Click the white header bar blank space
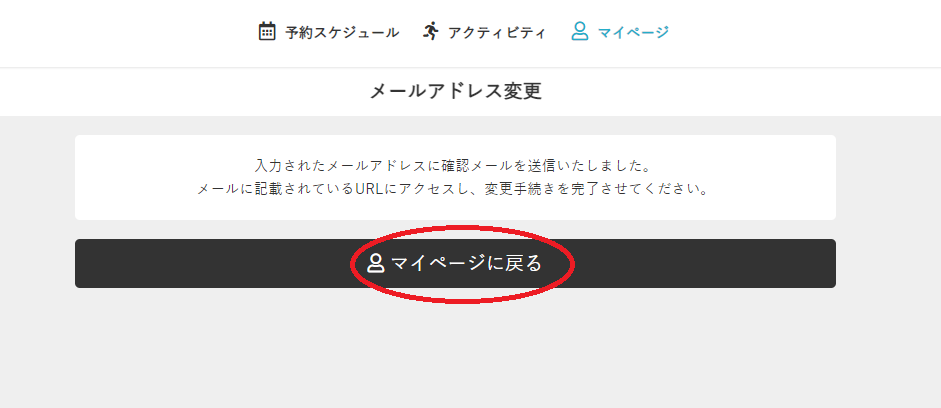The image size is (941, 408). 120,32
